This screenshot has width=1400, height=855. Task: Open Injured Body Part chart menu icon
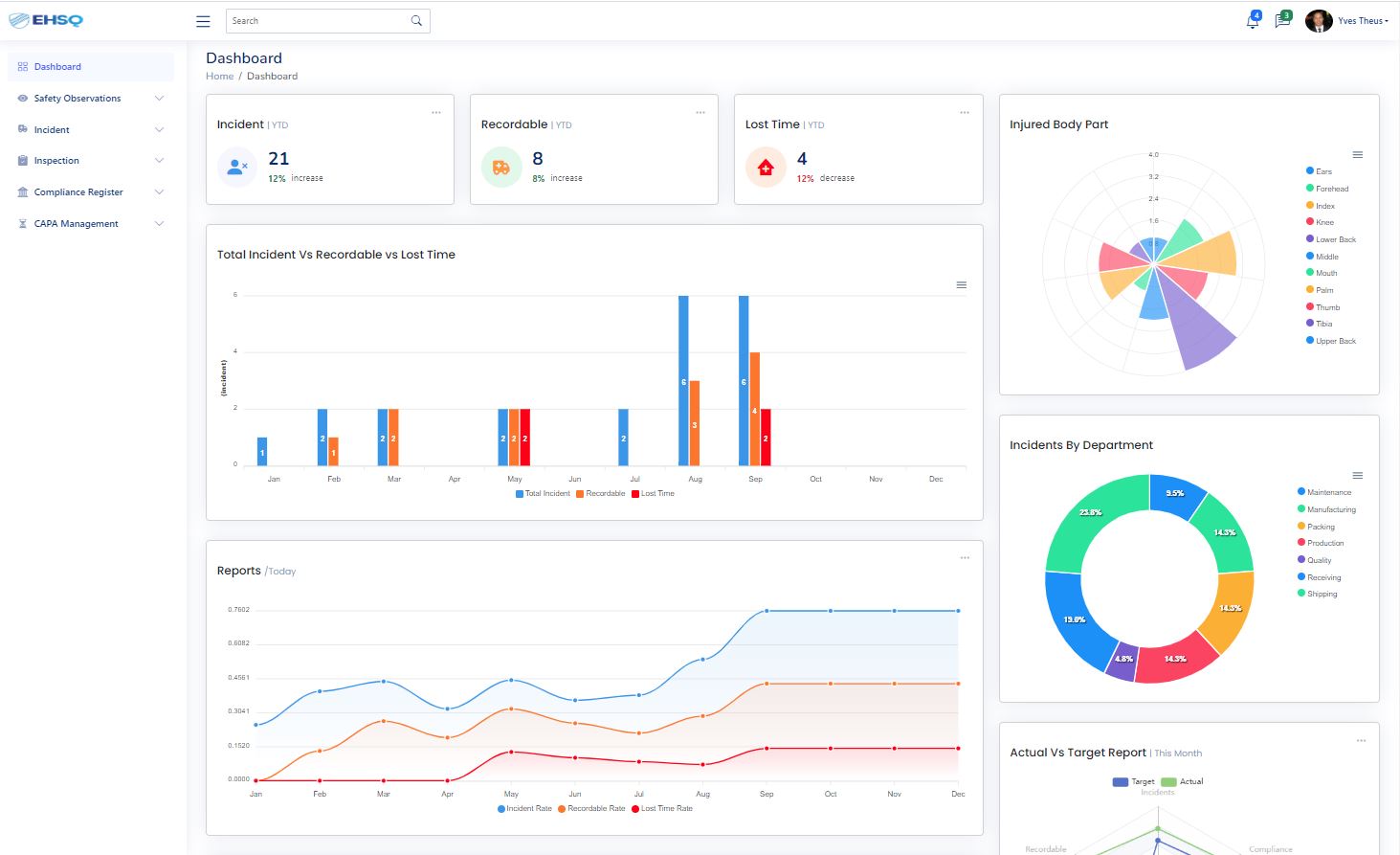coord(1357,155)
